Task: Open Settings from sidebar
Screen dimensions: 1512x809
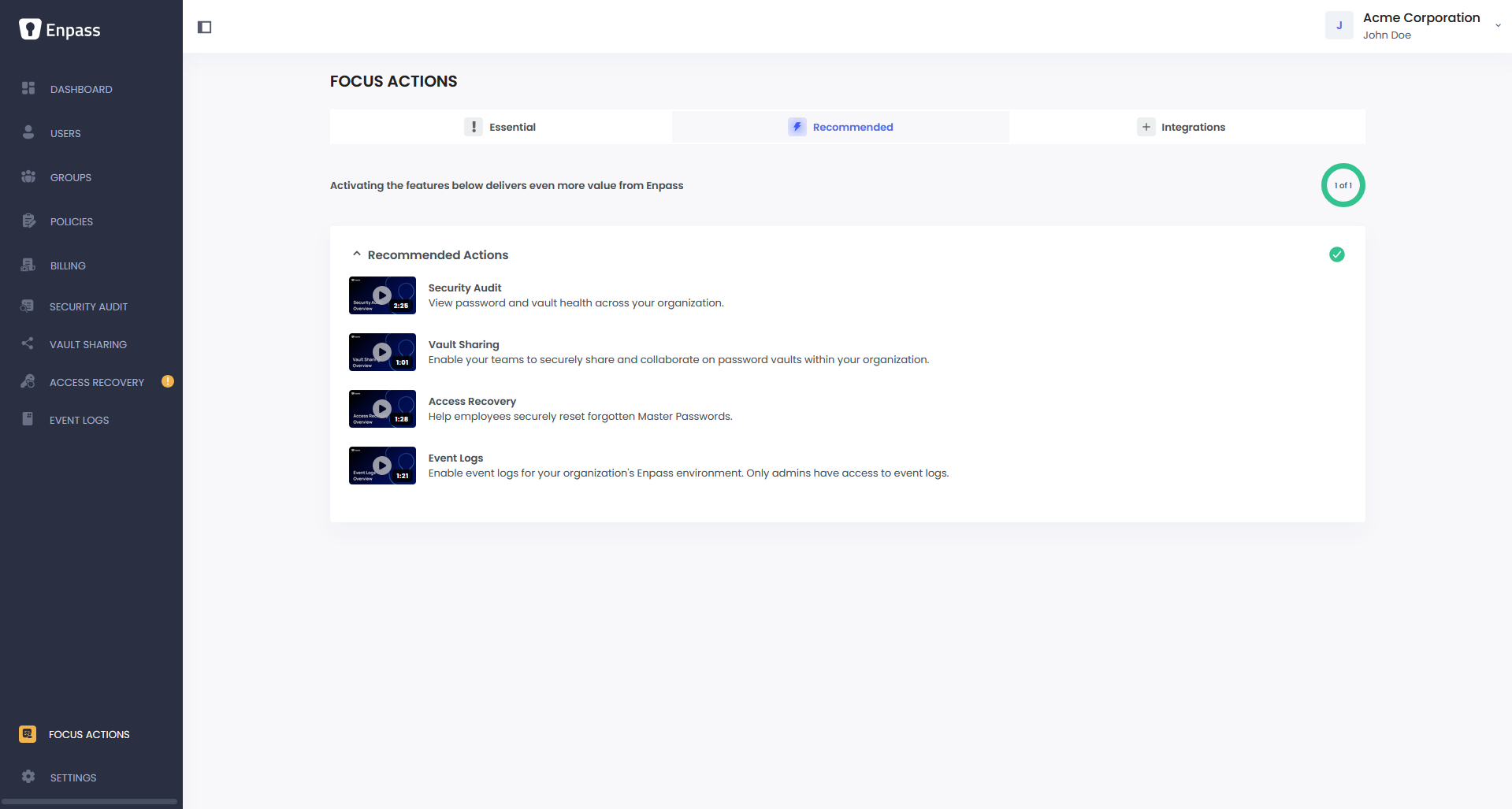Action: click(73, 777)
